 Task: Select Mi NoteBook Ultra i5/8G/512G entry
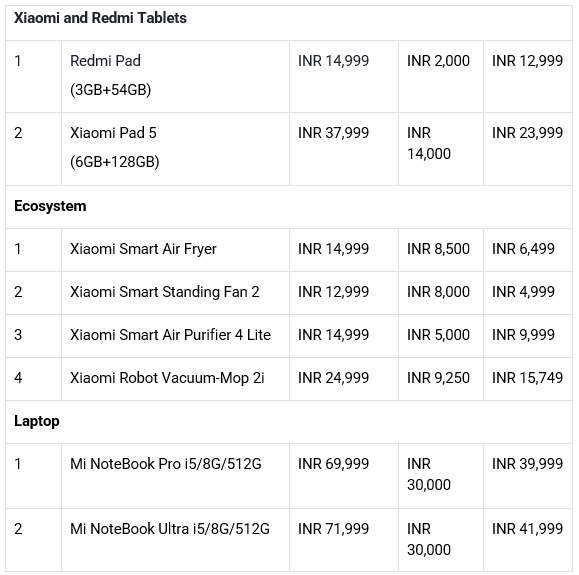[x=170, y=529]
